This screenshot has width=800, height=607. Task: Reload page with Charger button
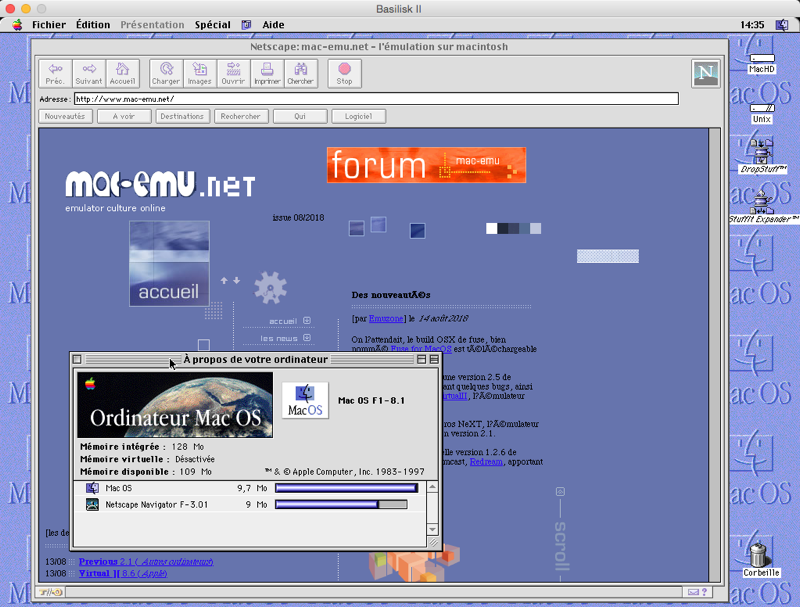click(x=166, y=73)
